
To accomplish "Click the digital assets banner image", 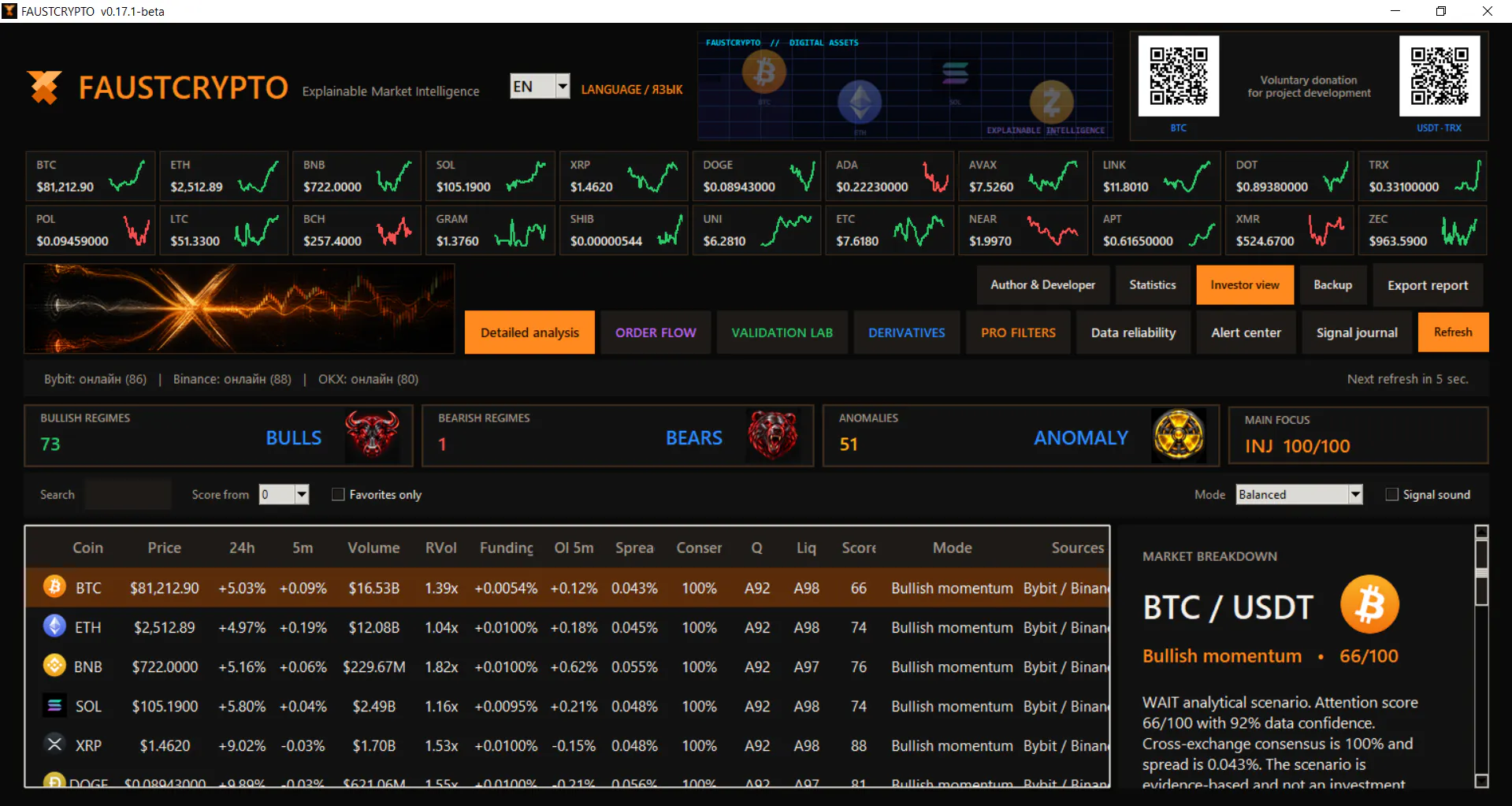I will tap(905, 85).
